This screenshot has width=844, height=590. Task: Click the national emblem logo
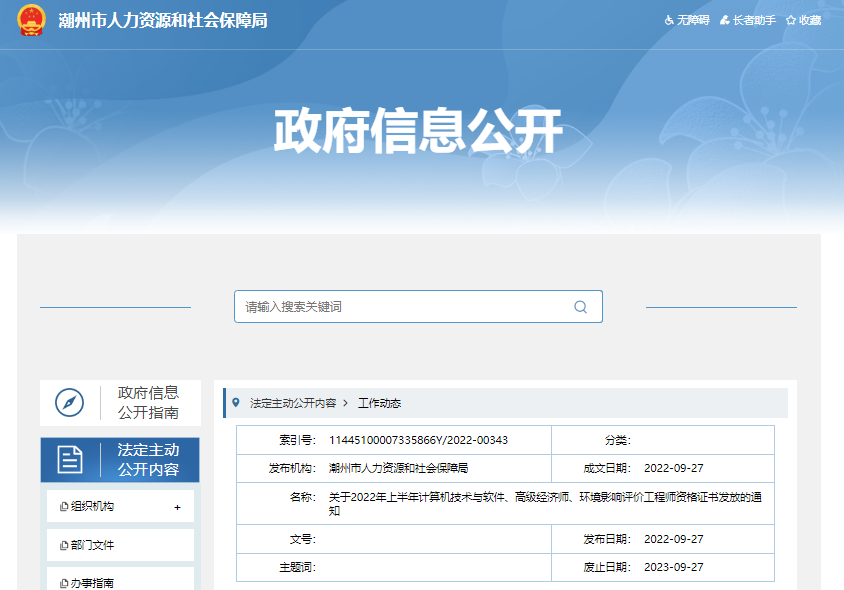pyautogui.click(x=31, y=21)
